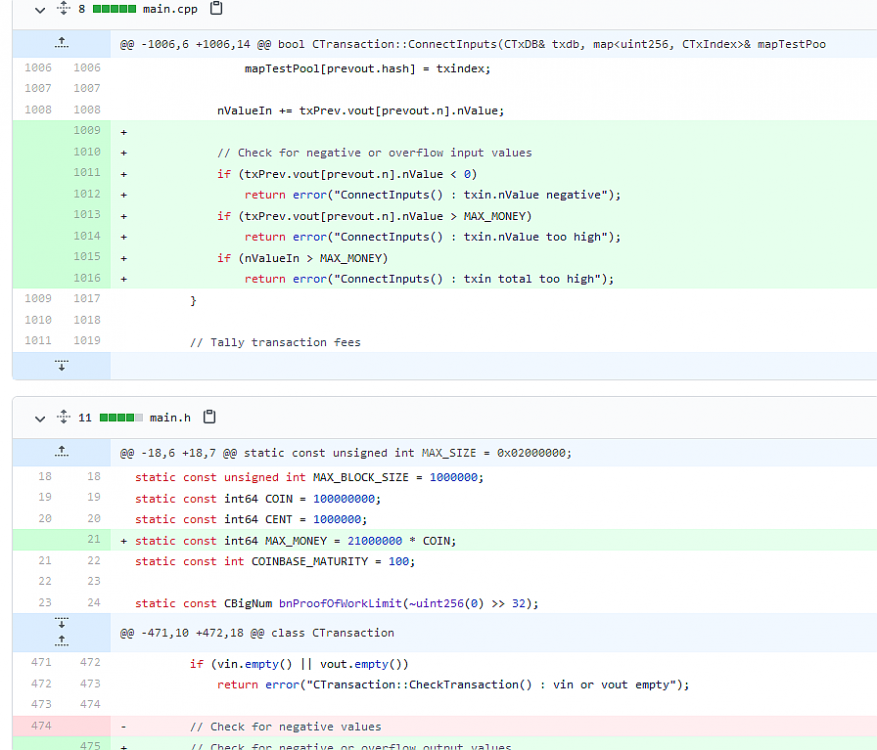The width and height of the screenshot is (877, 750).
Task: Click the main.cpp diffstat blocks
Action: pyautogui.click(x=113, y=9)
